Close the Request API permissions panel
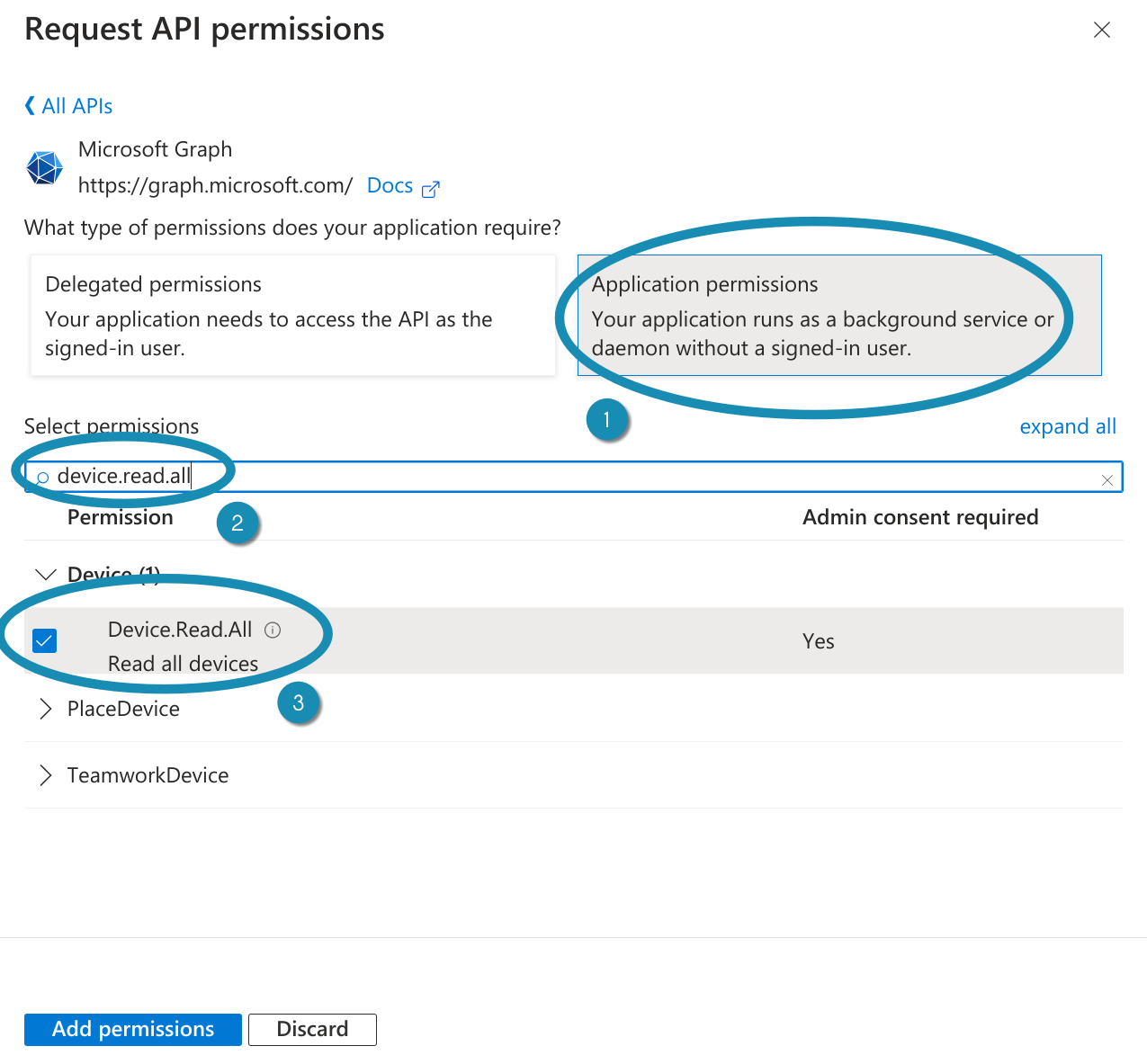 tap(1101, 31)
